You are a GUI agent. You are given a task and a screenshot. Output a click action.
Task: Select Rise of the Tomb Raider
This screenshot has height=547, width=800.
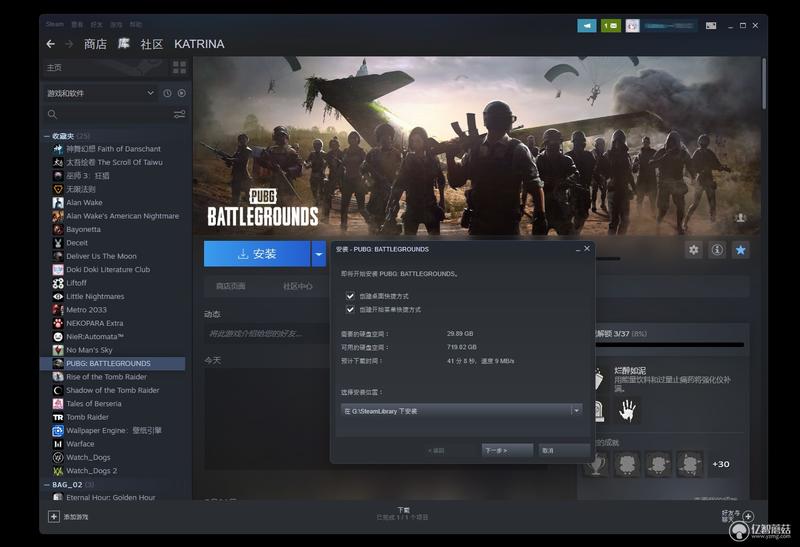click(99, 377)
